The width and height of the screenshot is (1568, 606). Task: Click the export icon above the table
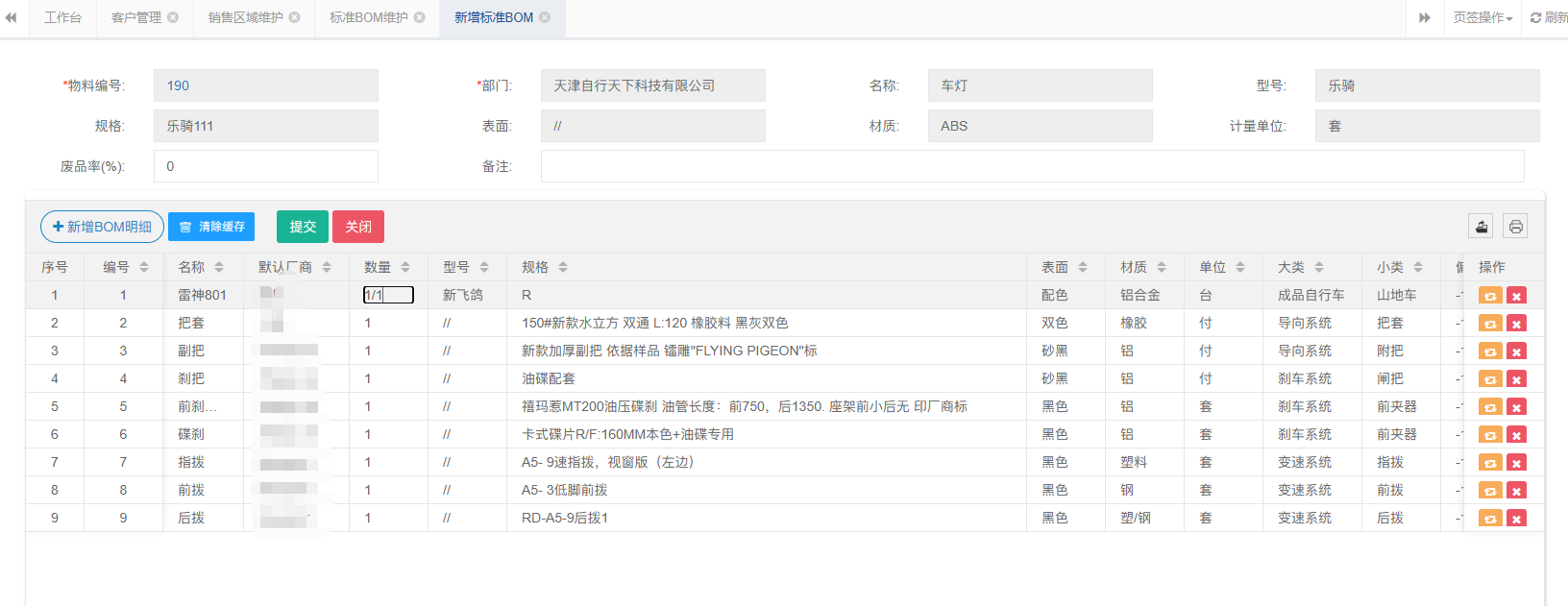coord(1481,227)
